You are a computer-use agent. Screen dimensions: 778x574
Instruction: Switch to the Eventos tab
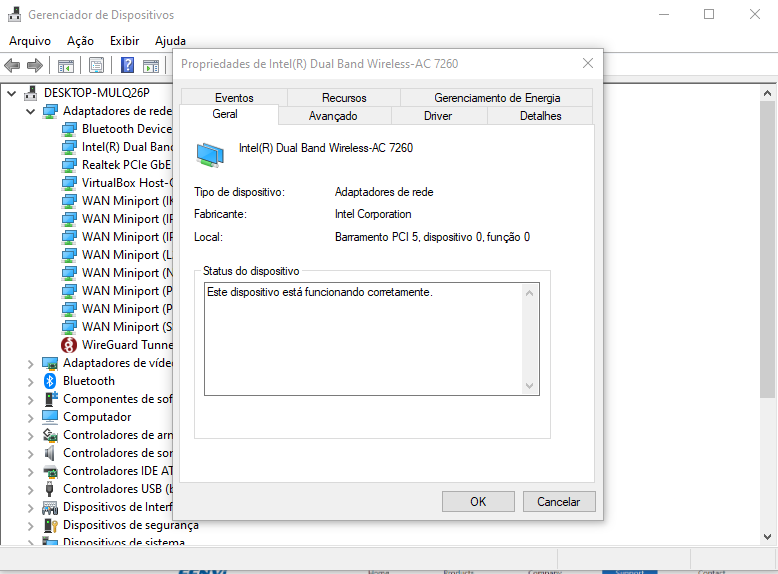pyautogui.click(x=234, y=98)
